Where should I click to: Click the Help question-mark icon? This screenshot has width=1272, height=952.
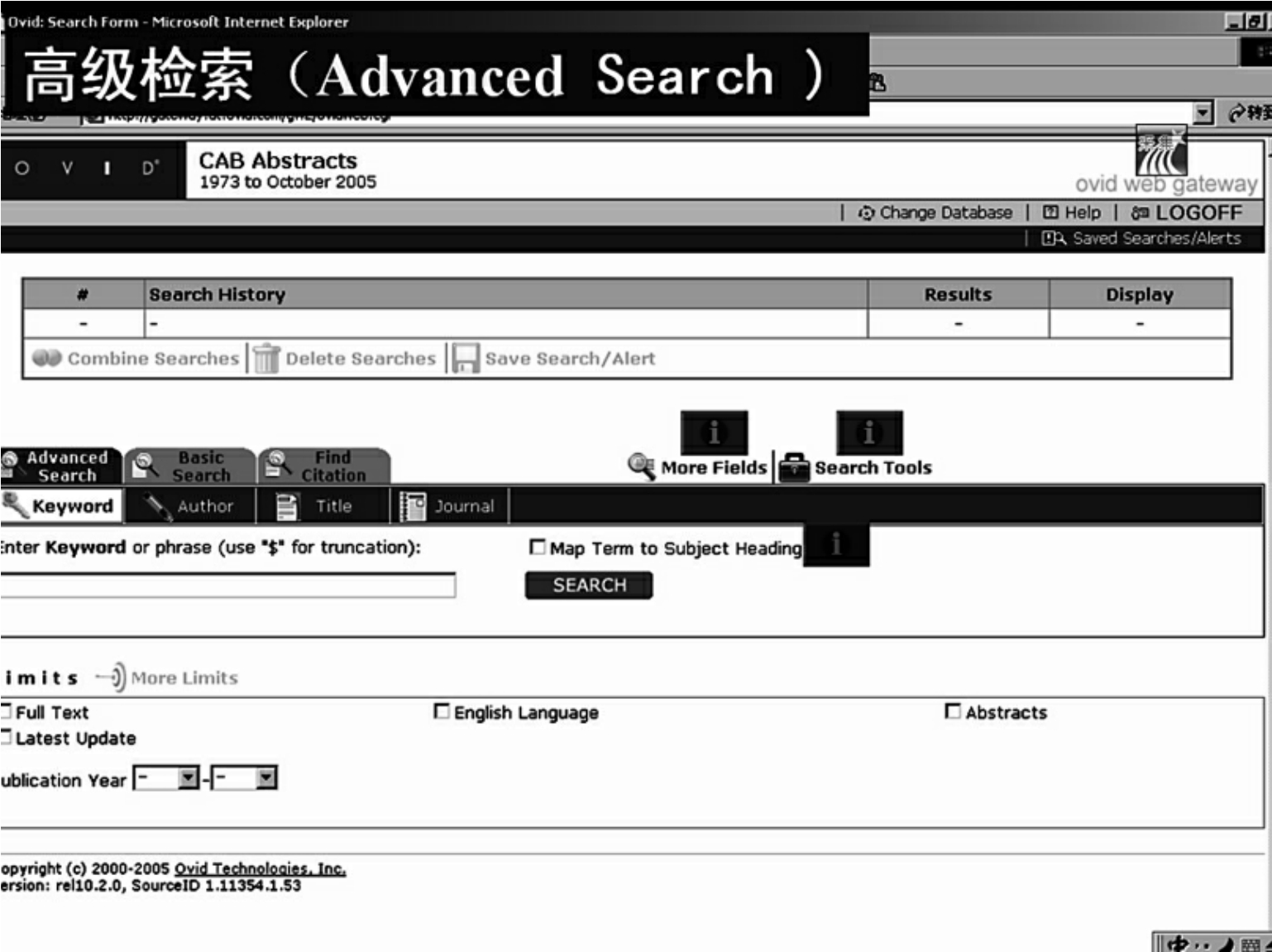pos(1050,213)
